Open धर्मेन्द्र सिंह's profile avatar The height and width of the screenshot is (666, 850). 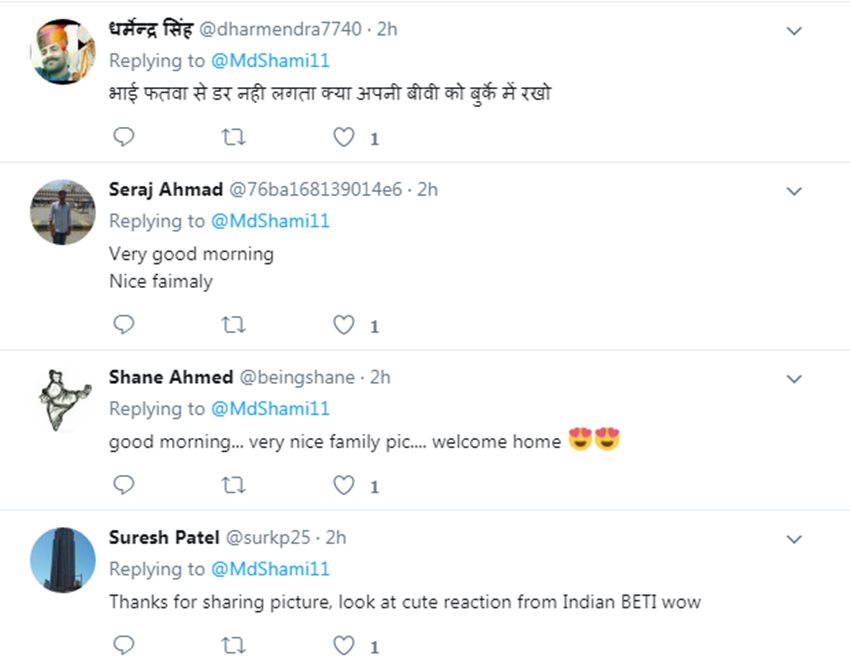point(63,52)
